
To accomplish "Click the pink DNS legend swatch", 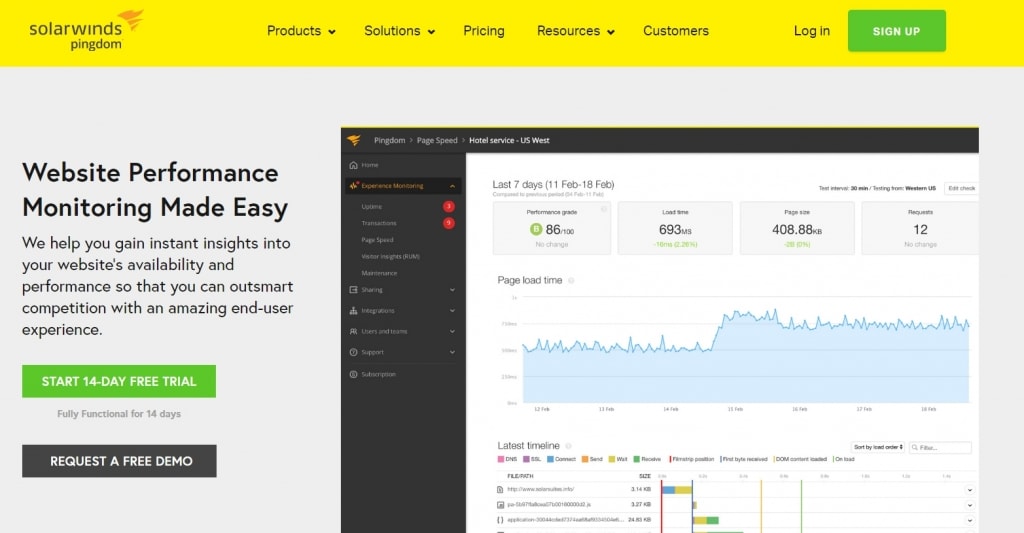I will point(501,459).
